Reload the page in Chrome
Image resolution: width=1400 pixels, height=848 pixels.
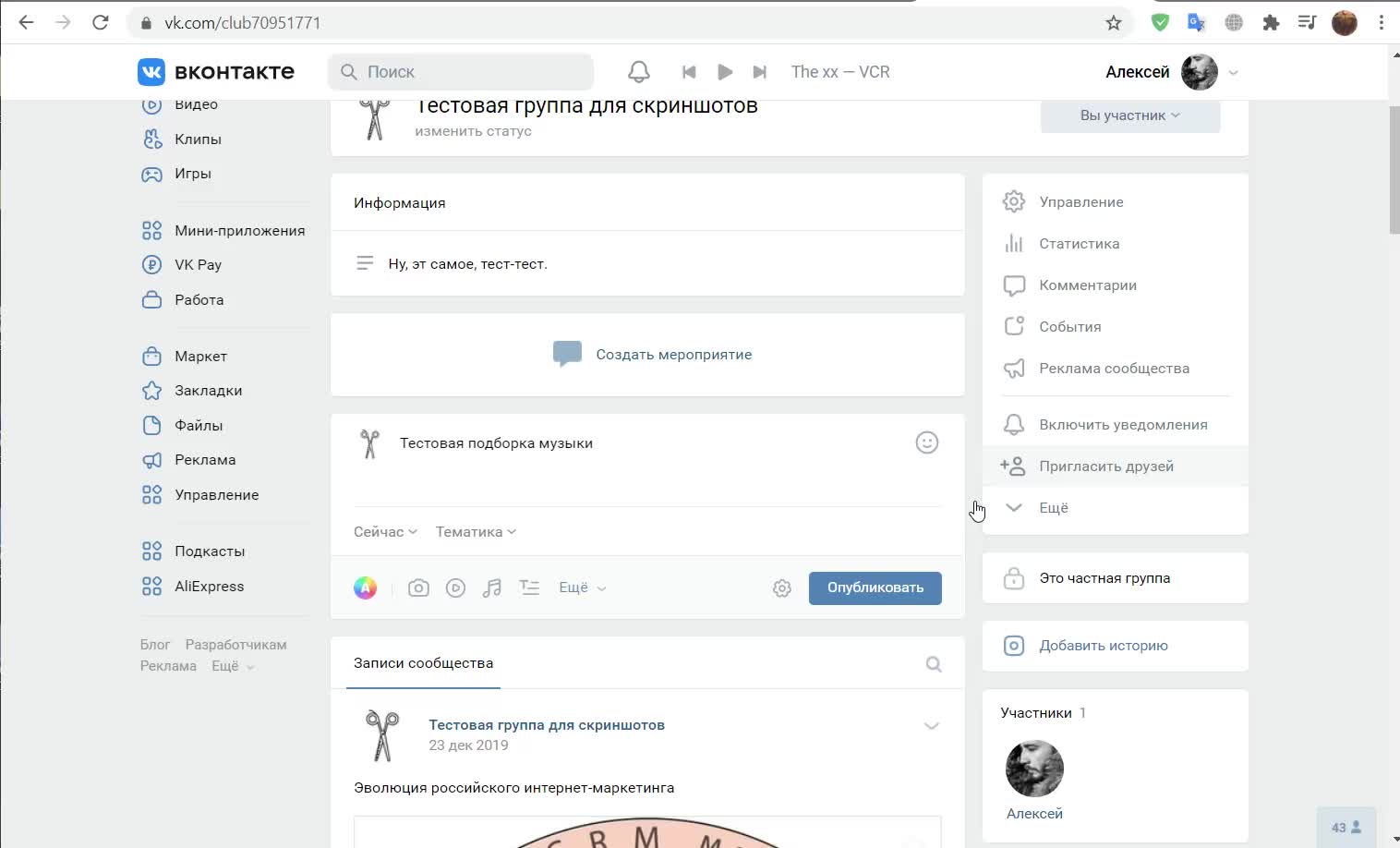coord(101,23)
